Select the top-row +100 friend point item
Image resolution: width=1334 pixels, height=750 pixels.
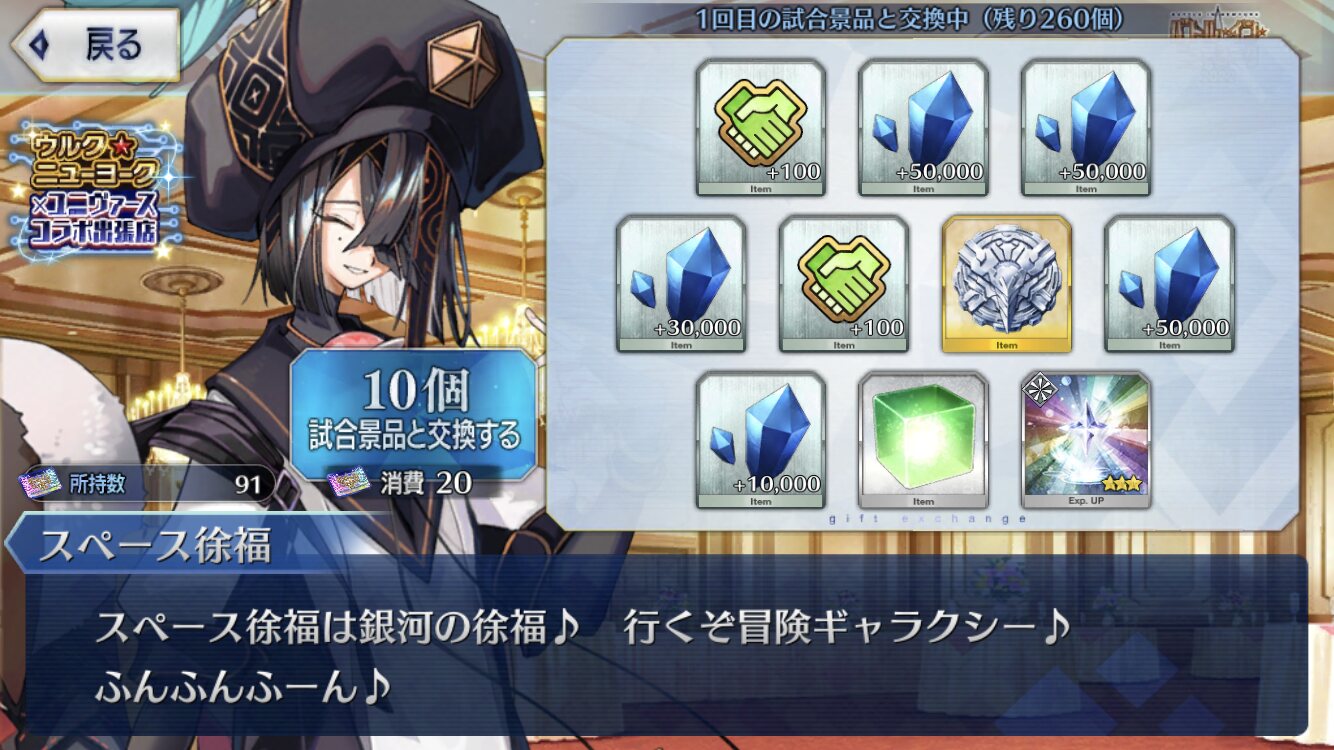pyautogui.click(x=760, y=127)
